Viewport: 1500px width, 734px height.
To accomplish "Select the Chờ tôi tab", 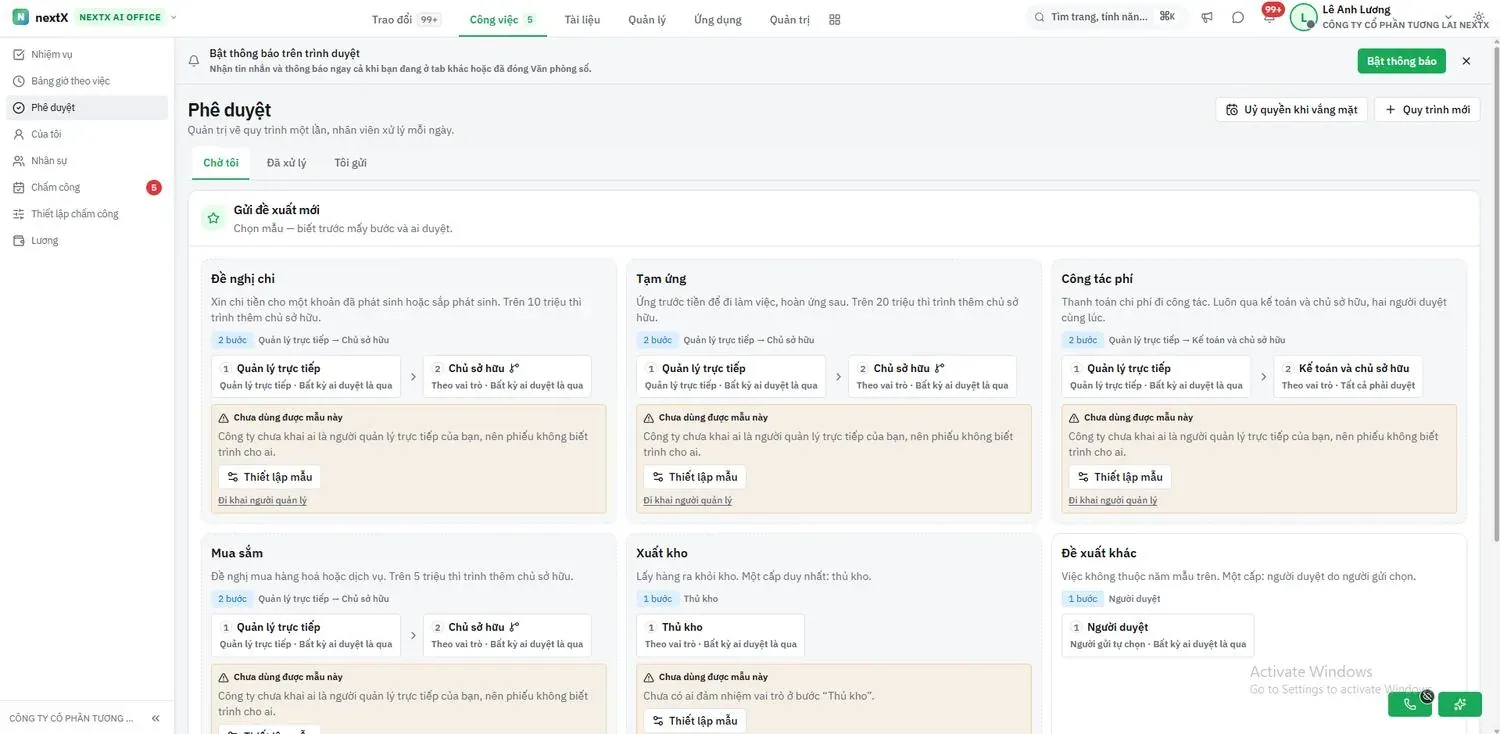I will pos(221,163).
